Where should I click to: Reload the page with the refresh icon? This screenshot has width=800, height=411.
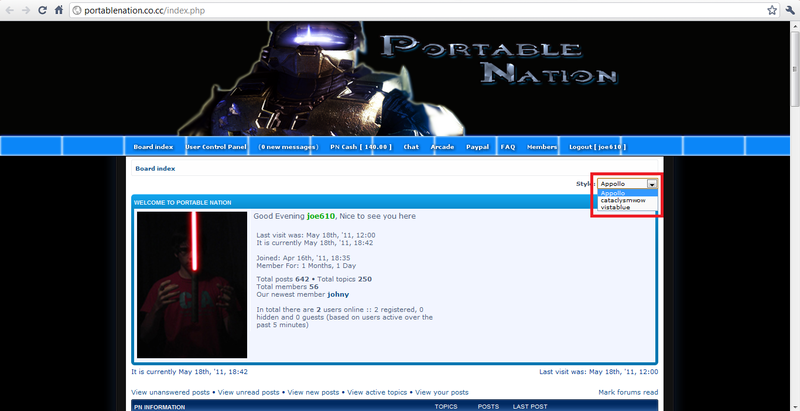click(43, 10)
